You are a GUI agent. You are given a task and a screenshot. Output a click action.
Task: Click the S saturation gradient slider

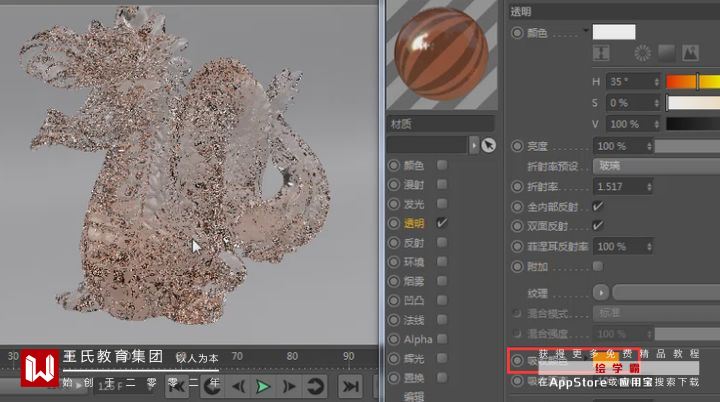[693, 103]
